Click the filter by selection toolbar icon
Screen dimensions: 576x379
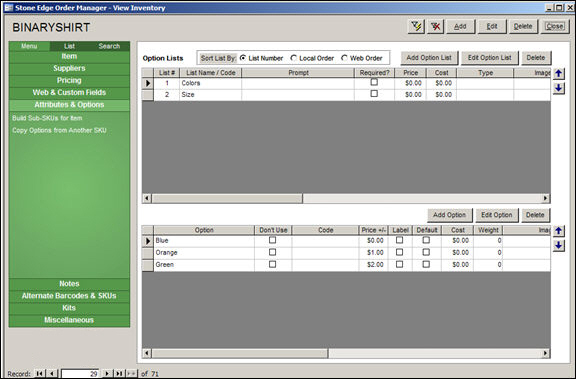pos(416,26)
